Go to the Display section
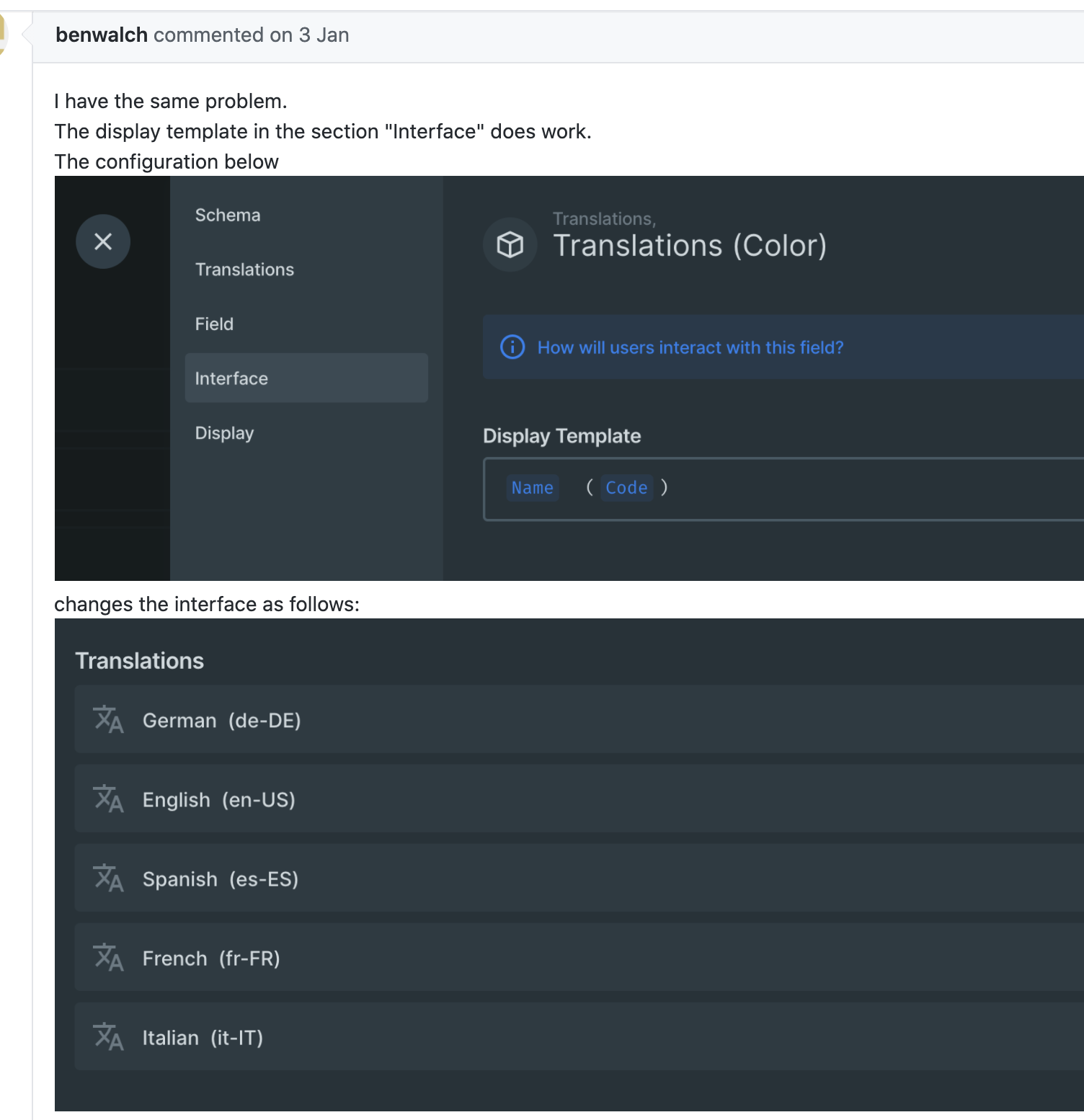Viewport: 1084px width, 1120px height. [306, 433]
